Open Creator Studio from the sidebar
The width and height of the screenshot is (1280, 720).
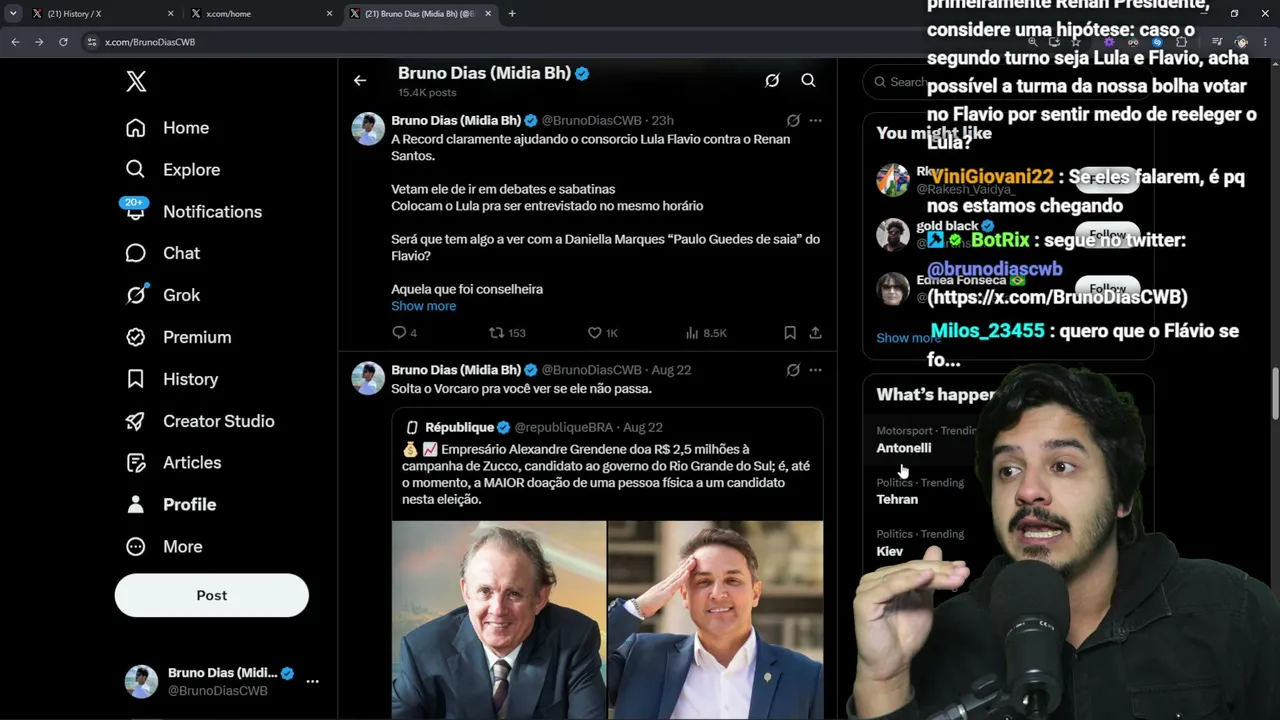[x=199, y=422]
